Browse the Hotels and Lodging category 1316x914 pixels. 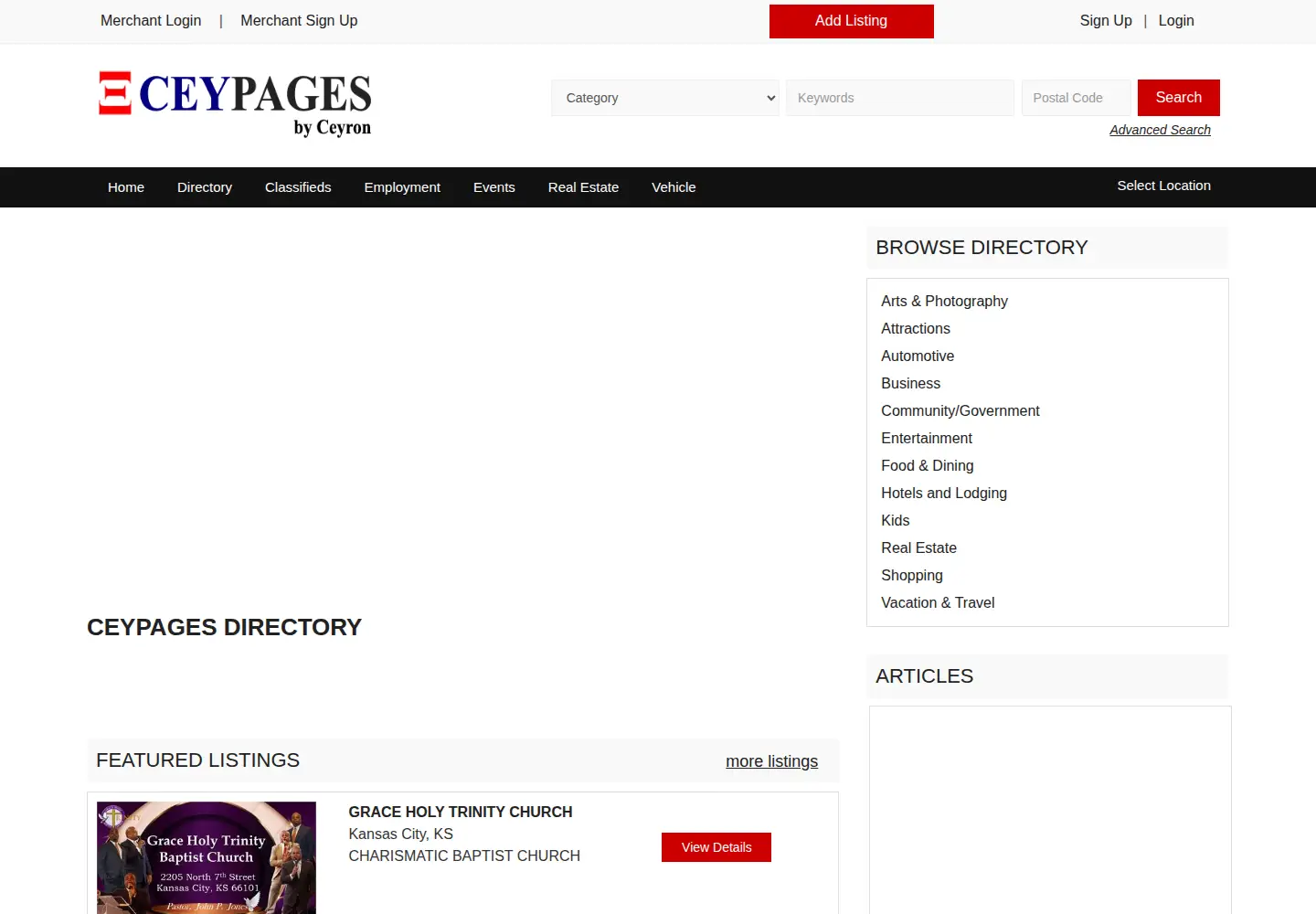point(944,493)
